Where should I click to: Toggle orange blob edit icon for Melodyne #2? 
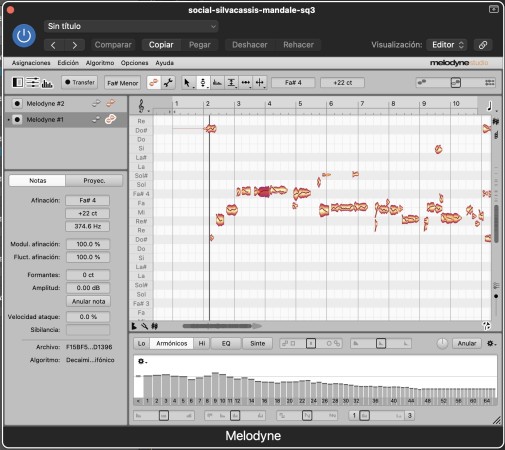click(x=111, y=103)
